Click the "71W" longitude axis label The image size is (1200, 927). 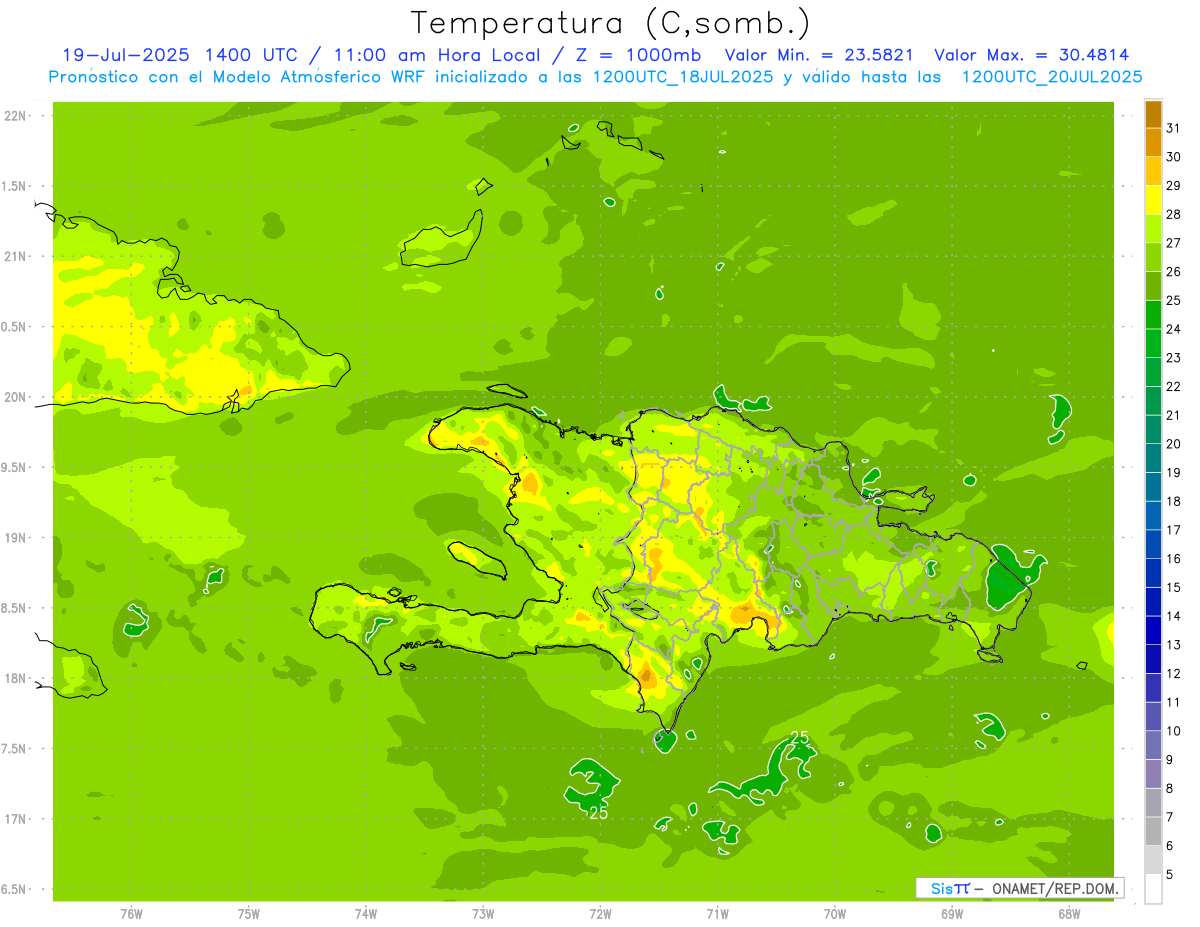717,914
